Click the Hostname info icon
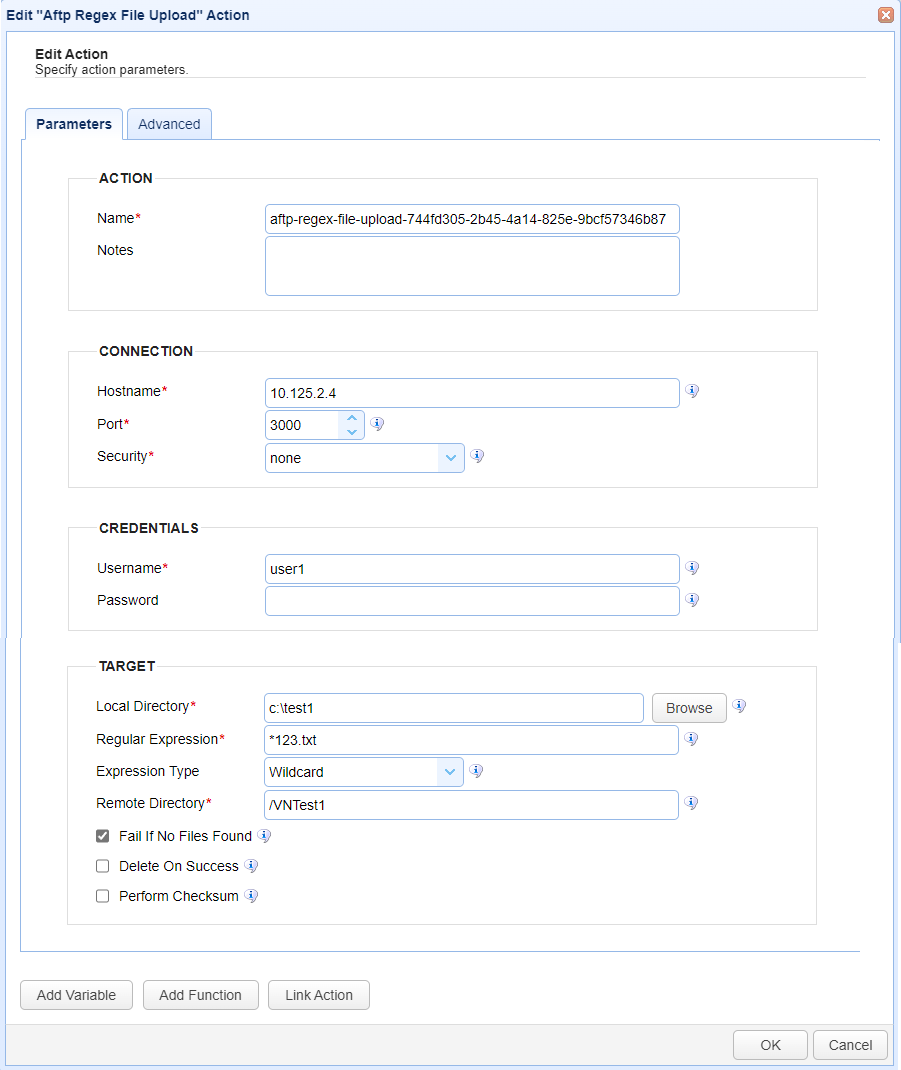The image size is (901, 1070). click(692, 390)
